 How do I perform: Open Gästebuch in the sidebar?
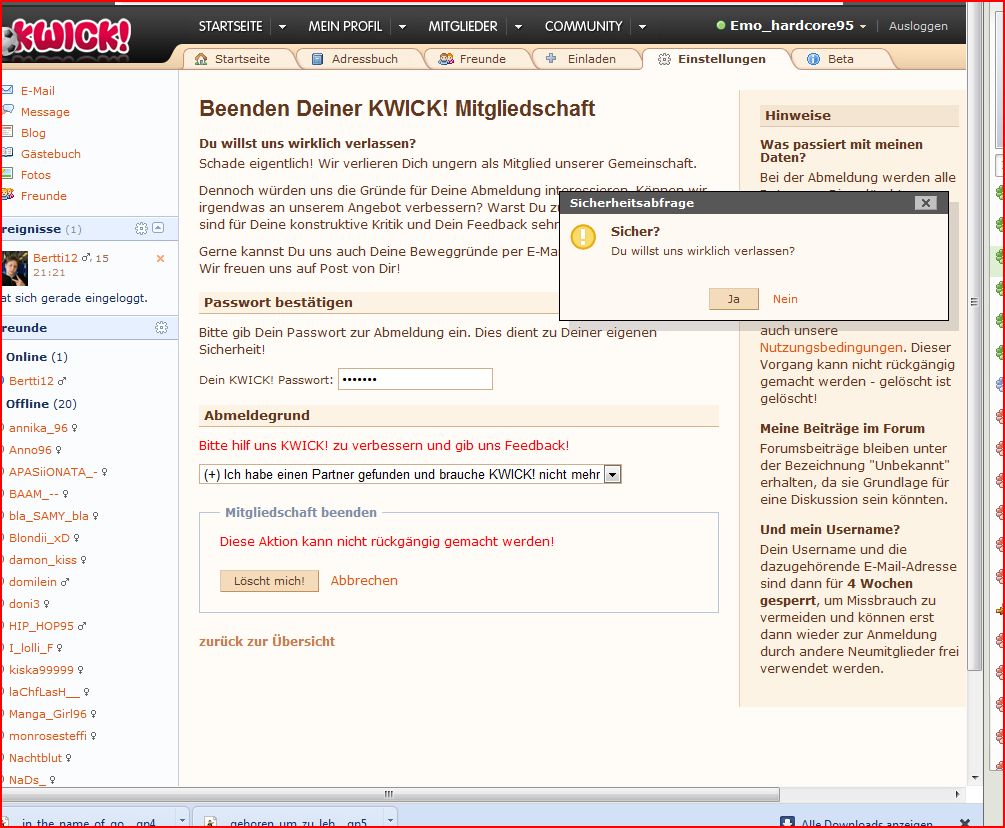tap(51, 154)
